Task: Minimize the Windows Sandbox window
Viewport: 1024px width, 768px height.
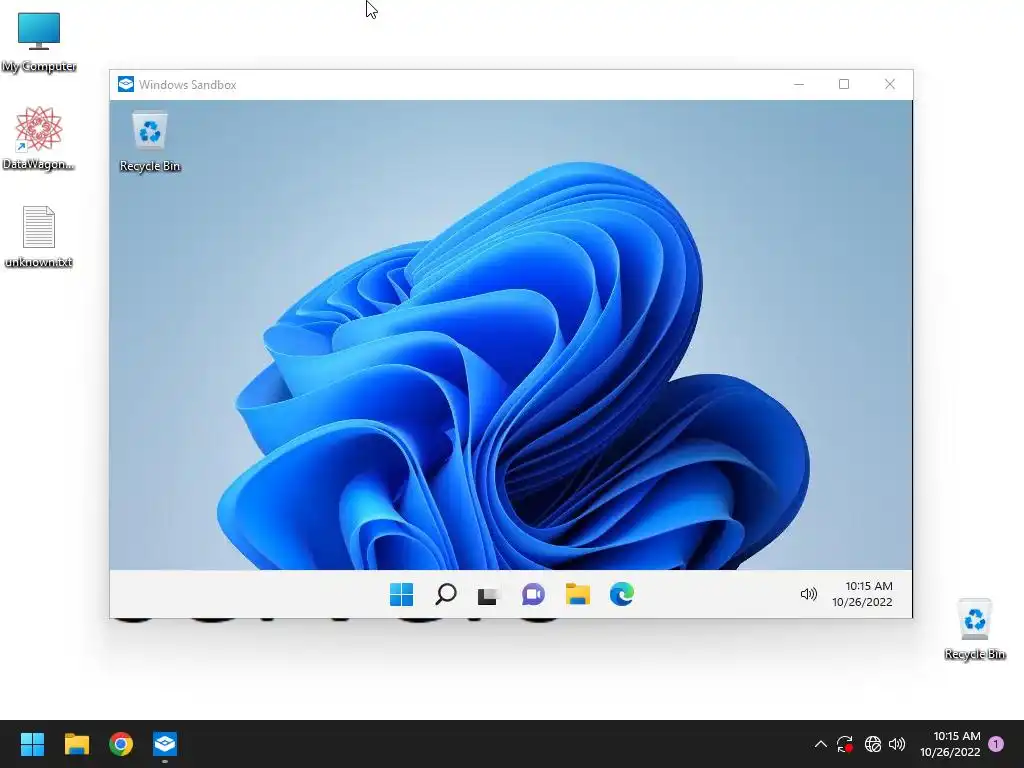Action: tap(799, 84)
